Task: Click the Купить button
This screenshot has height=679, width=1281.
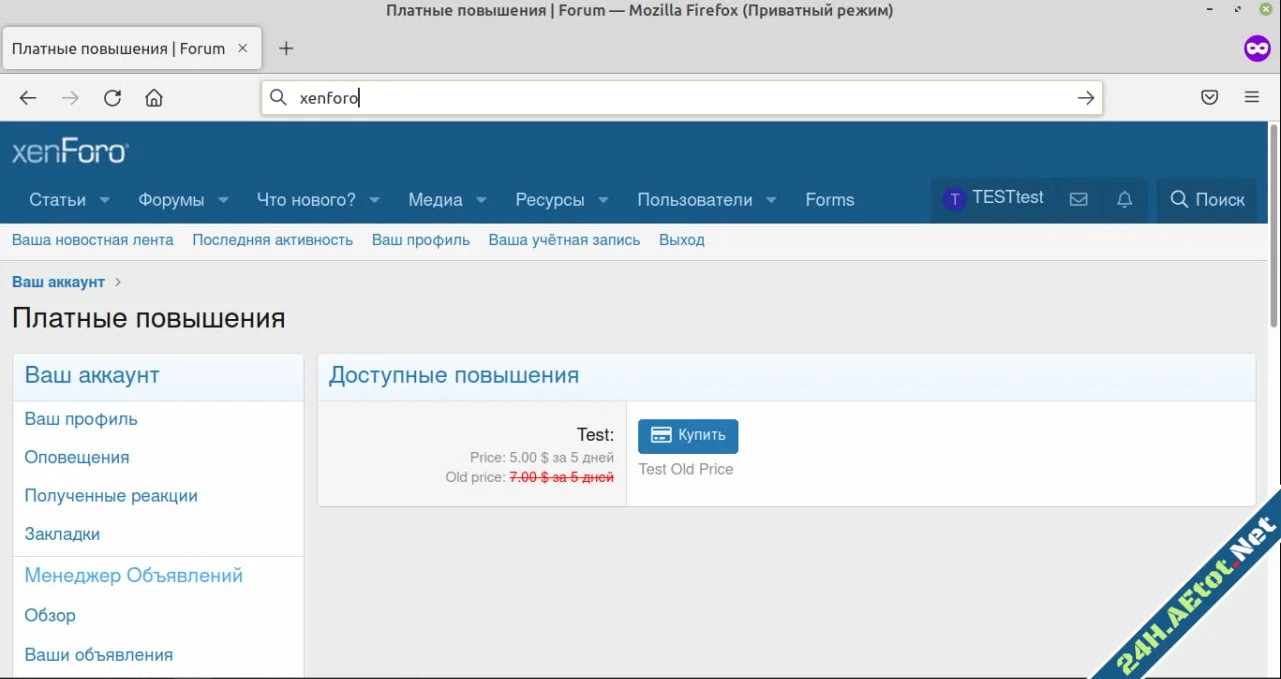Action: point(687,435)
